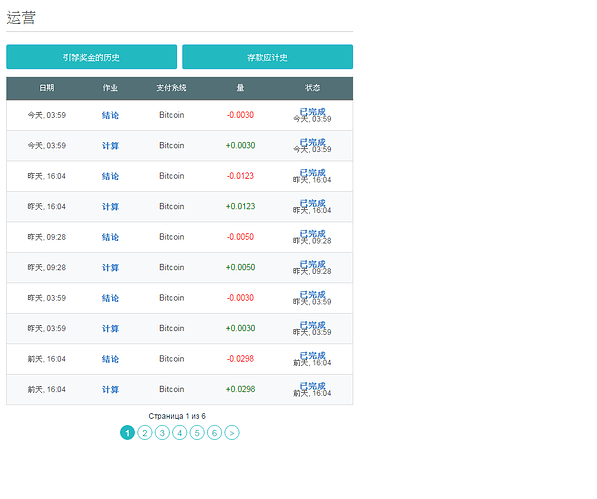Click the 支付系统 column header
Screen dimensions: 597x499
(171, 88)
